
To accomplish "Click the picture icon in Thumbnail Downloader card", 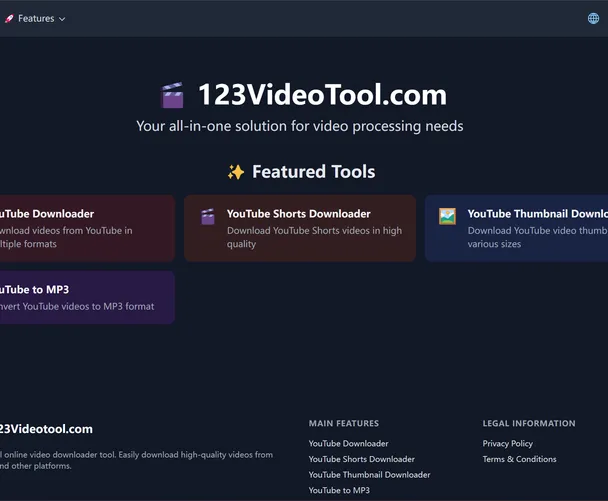I will pos(447,216).
